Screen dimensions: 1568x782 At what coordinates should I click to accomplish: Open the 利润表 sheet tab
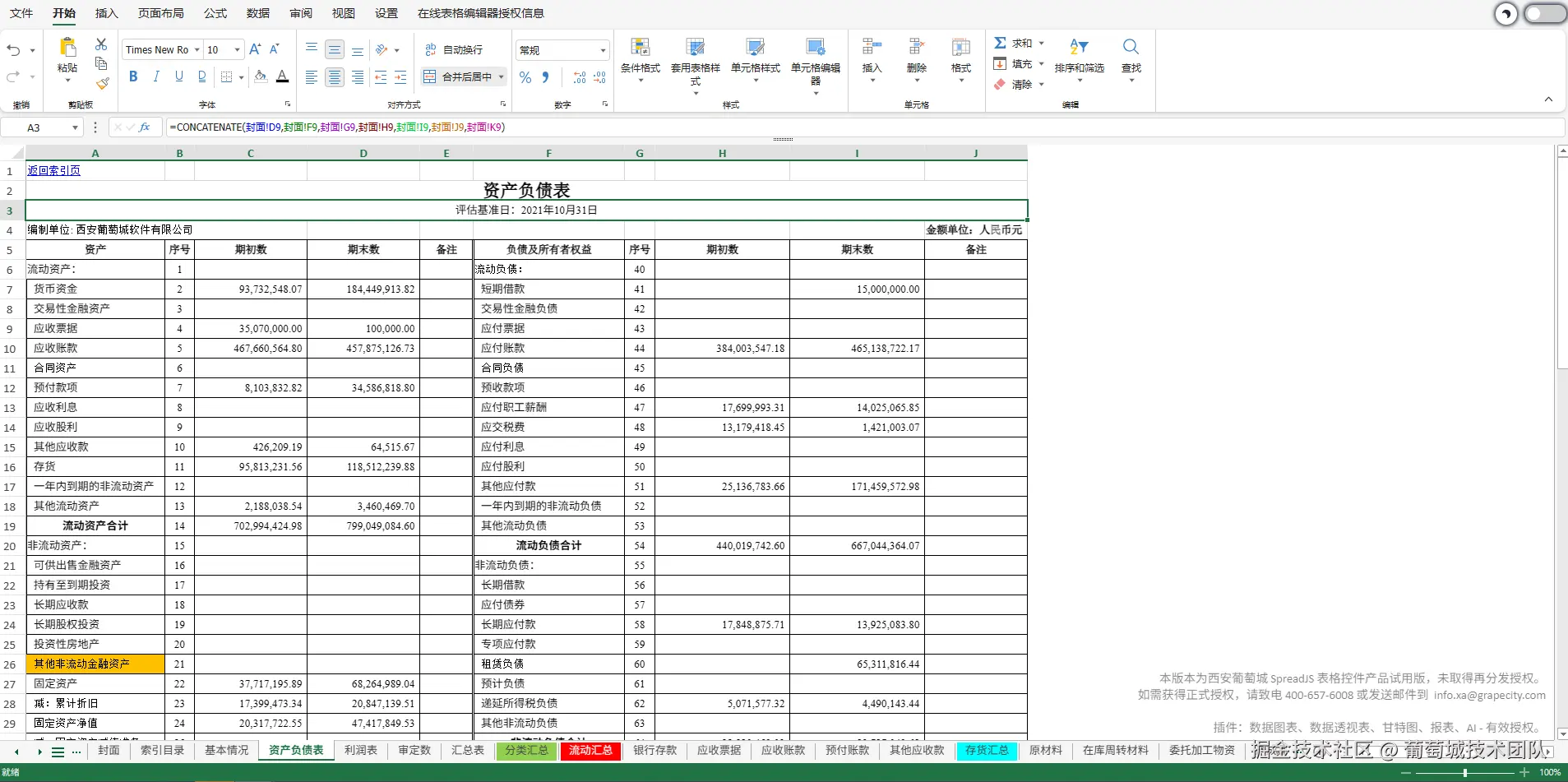point(361,751)
